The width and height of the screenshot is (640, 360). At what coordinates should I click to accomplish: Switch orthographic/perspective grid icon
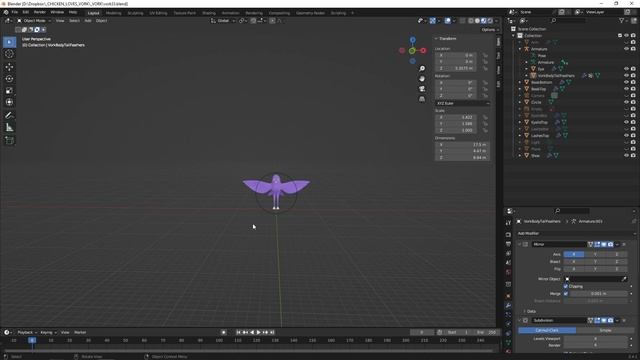422,99
